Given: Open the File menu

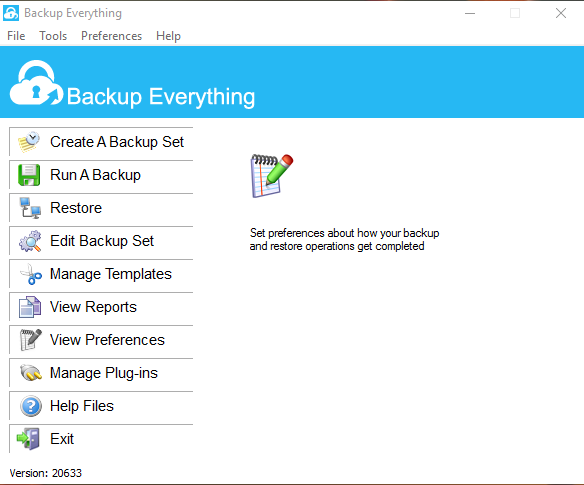Looking at the screenshot, I should [16, 36].
